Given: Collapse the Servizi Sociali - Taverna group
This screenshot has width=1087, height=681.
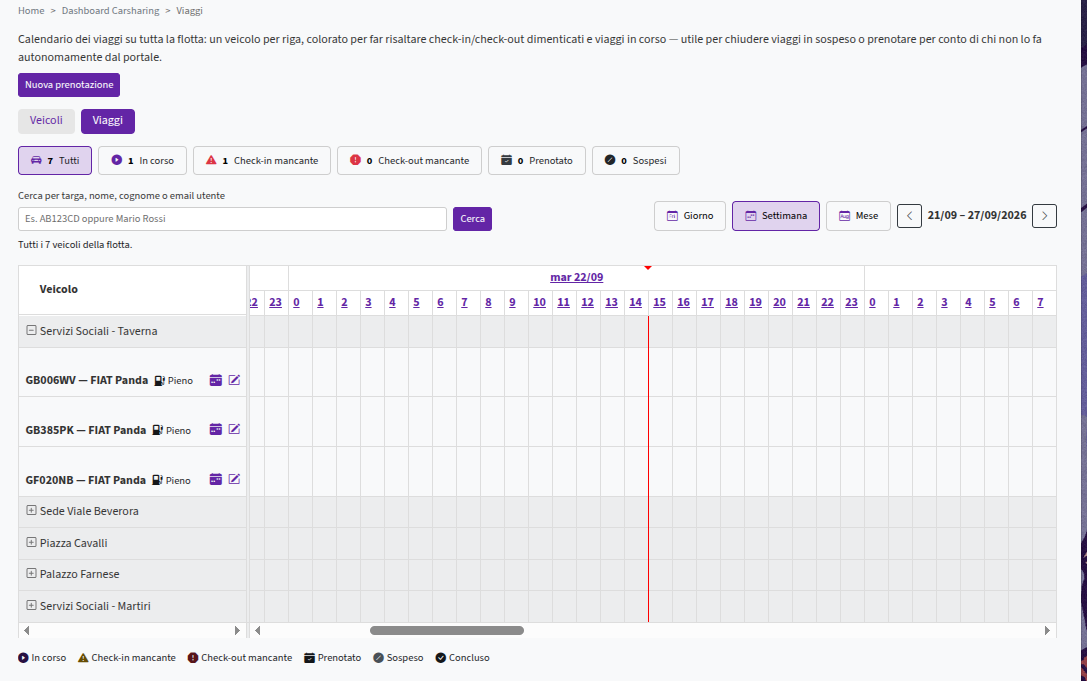Looking at the screenshot, I should click(31, 330).
